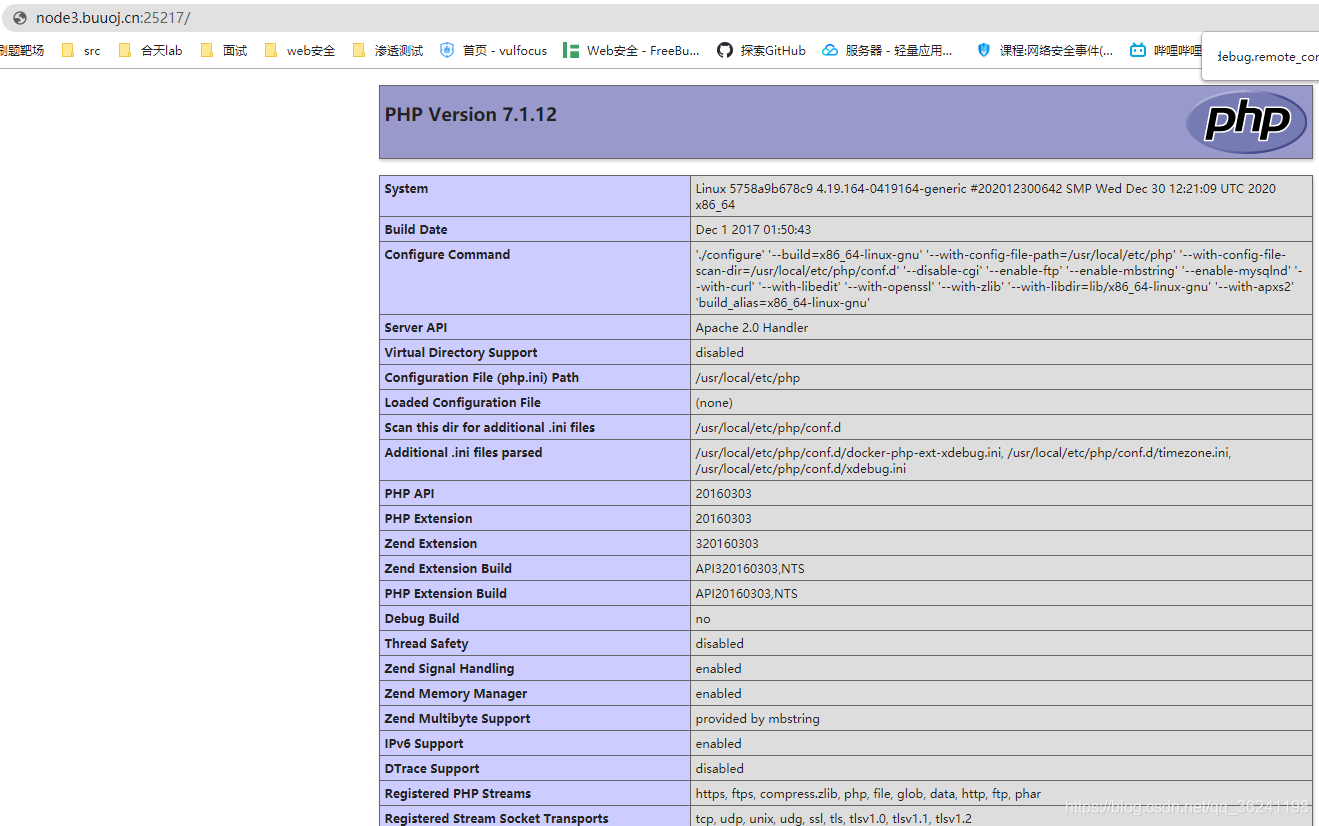Open the src bookmark folder
This screenshot has width=1319, height=826.
click(81, 50)
